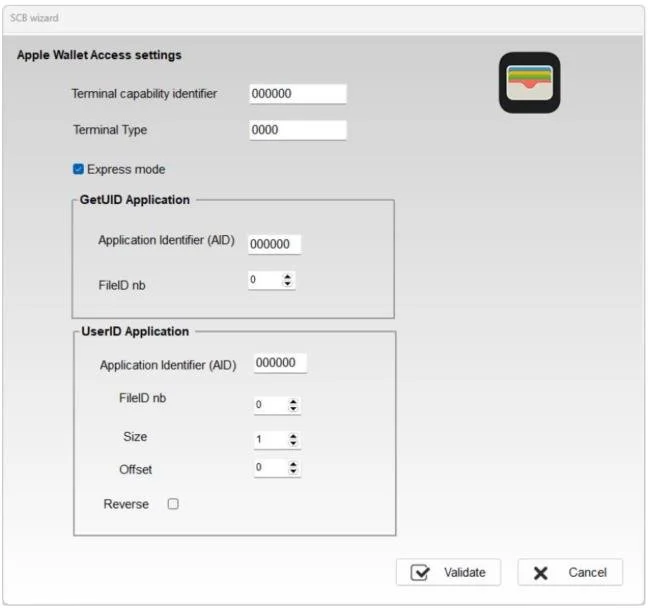
Task: Increase GetUID FileID nb with up arrow
Action: (288, 277)
